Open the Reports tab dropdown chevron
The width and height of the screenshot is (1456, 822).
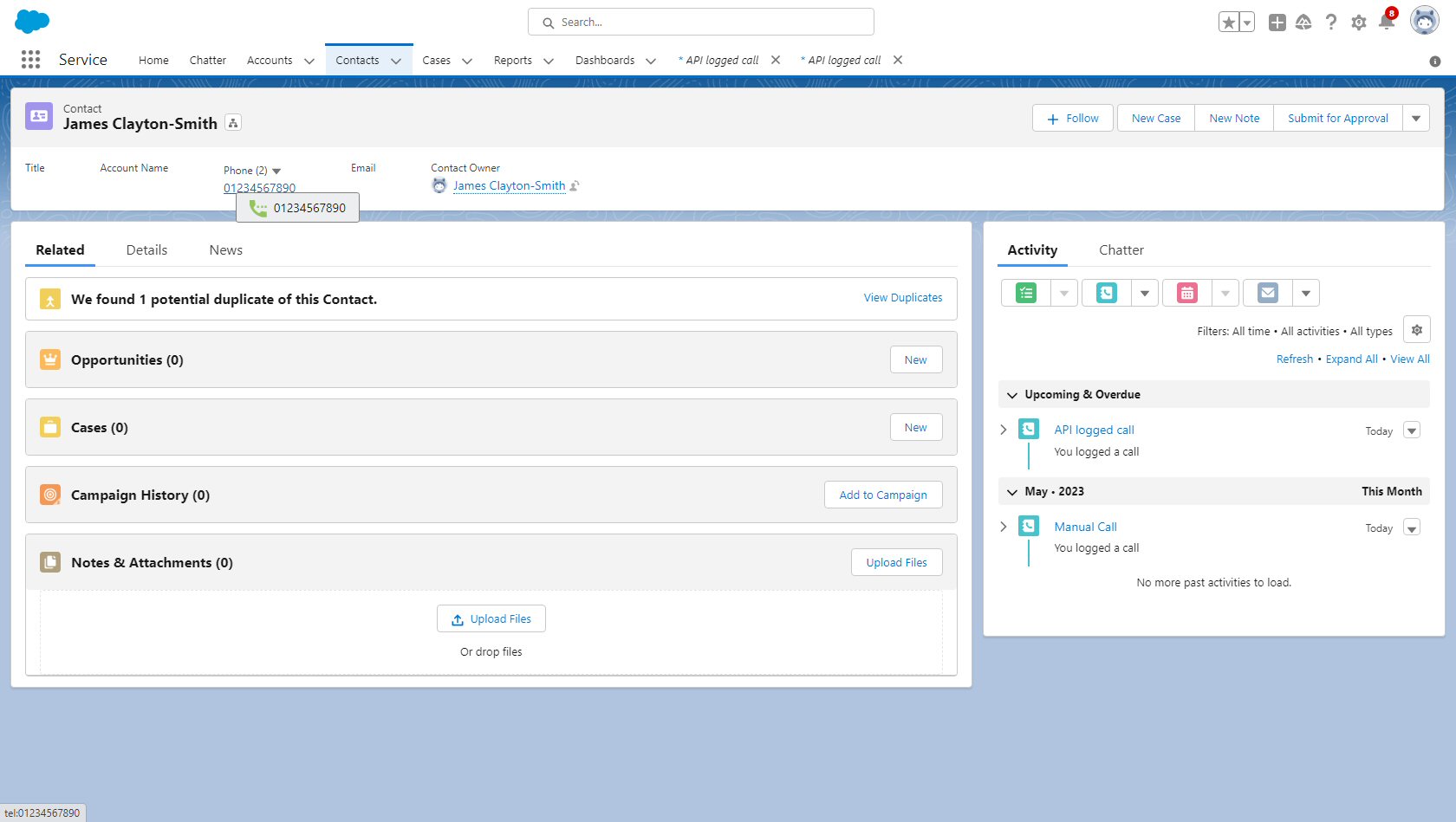click(x=549, y=61)
